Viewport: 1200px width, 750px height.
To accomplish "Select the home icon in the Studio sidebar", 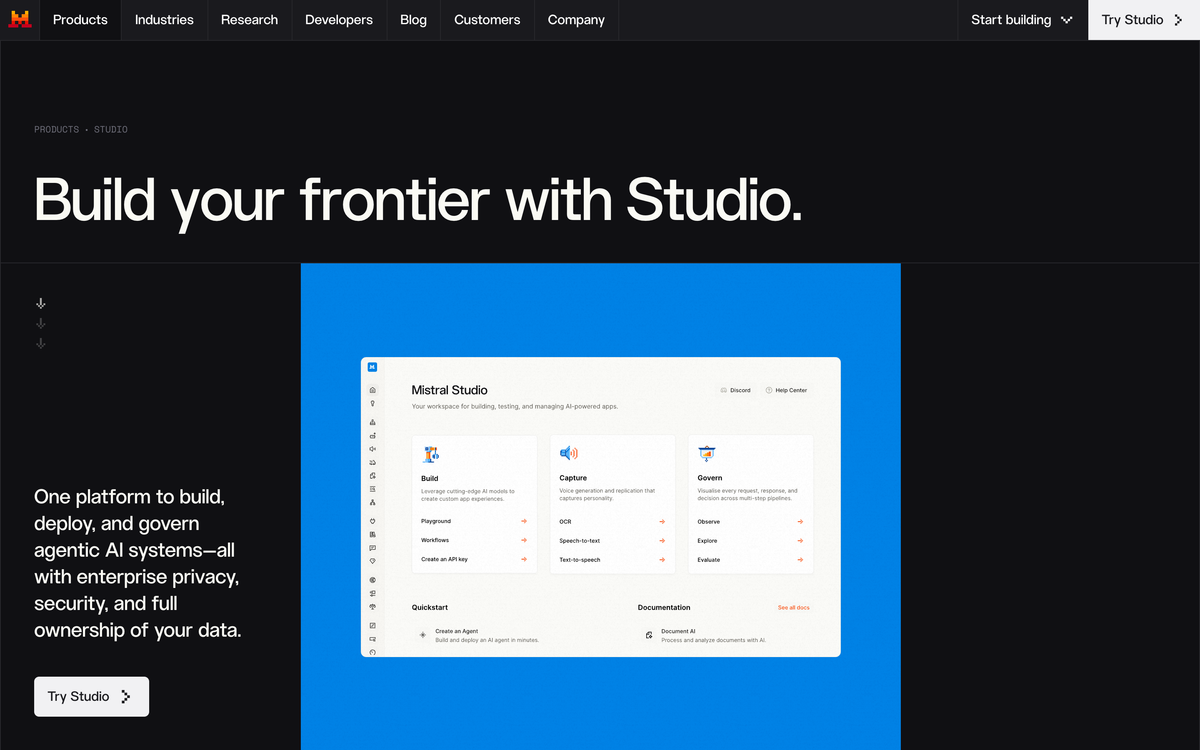I will (373, 390).
